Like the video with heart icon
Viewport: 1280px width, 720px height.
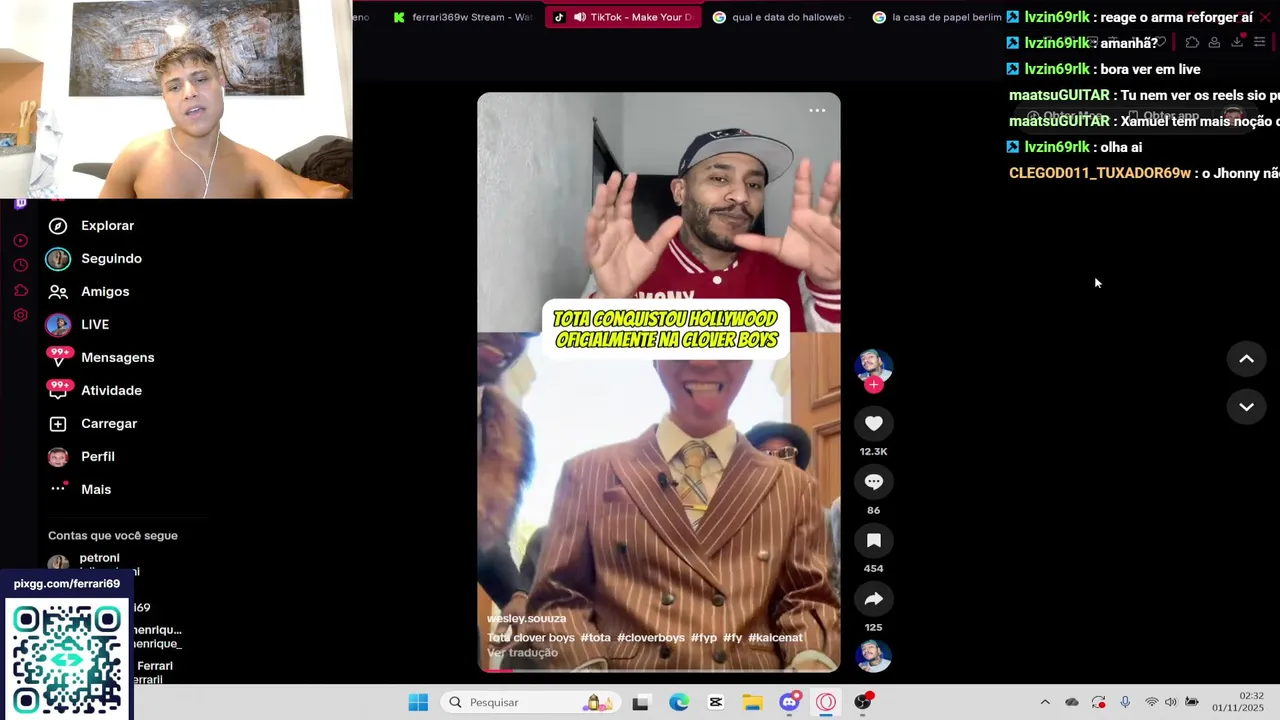(x=873, y=424)
